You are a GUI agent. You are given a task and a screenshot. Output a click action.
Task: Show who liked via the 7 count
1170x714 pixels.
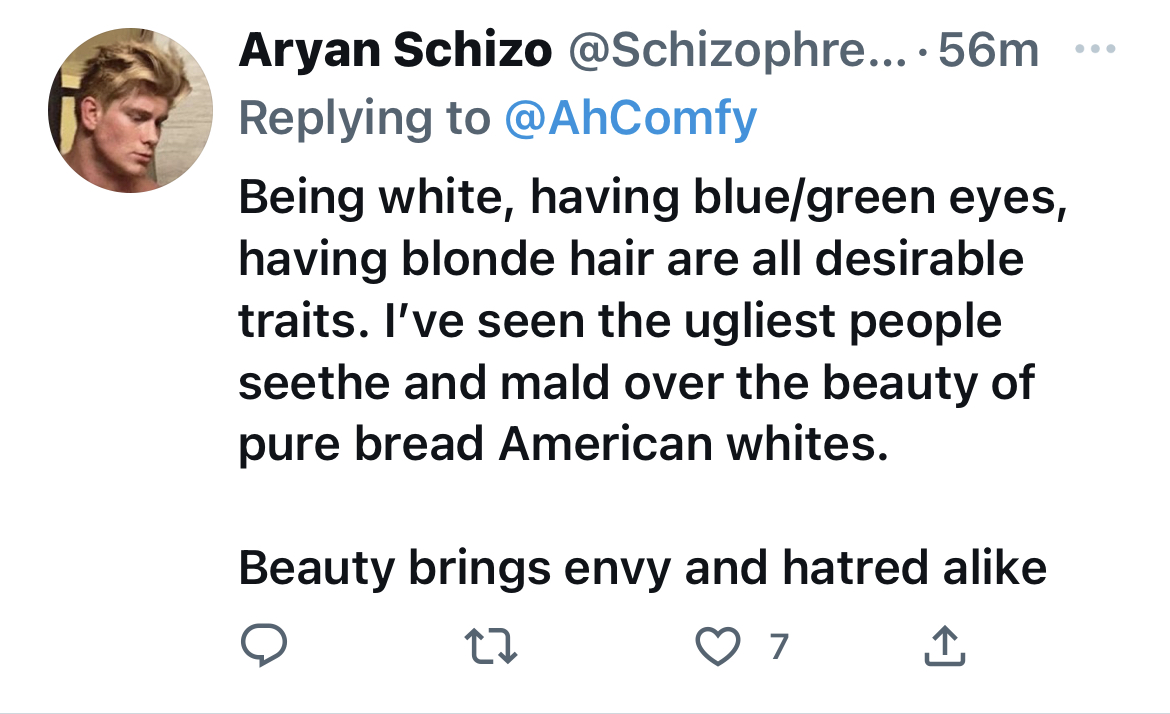(x=779, y=646)
